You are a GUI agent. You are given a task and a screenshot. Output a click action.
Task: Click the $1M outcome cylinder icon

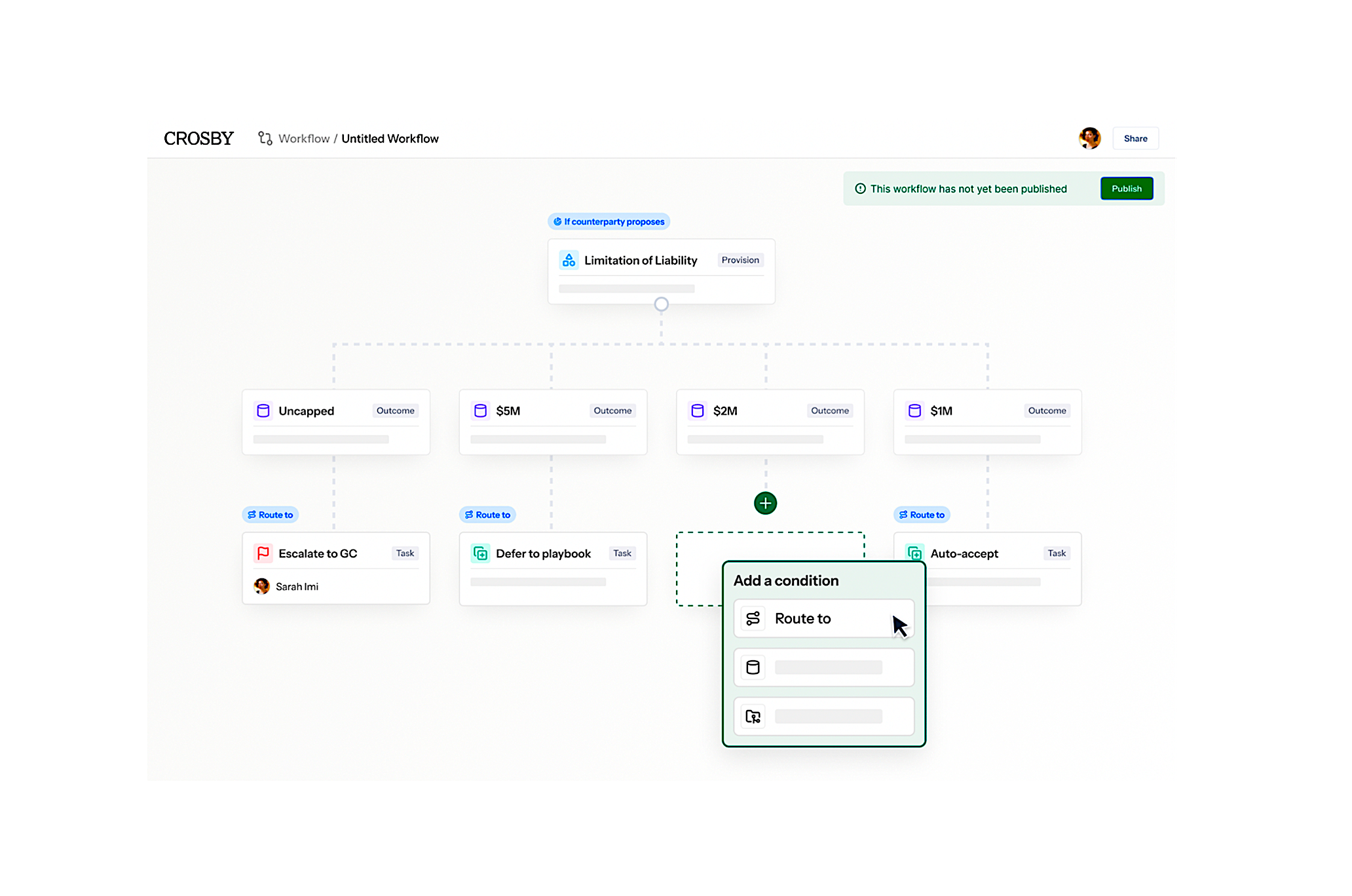click(x=914, y=411)
